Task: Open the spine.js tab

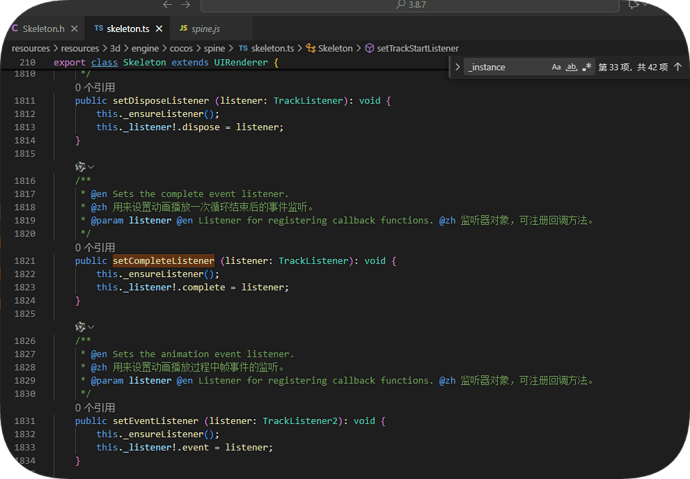Action: point(206,29)
